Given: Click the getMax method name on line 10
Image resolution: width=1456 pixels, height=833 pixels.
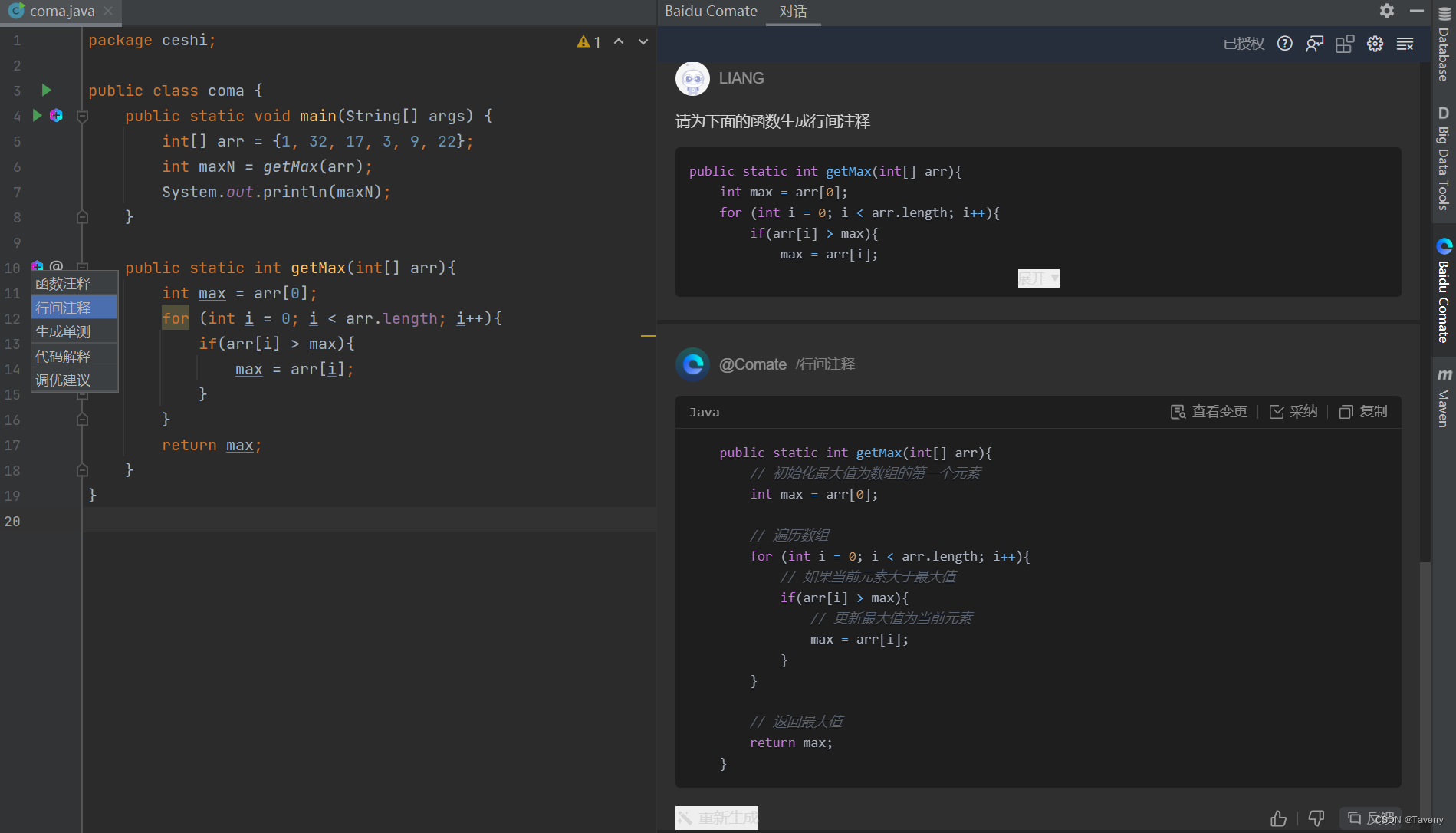Looking at the screenshot, I should [318, 268].
